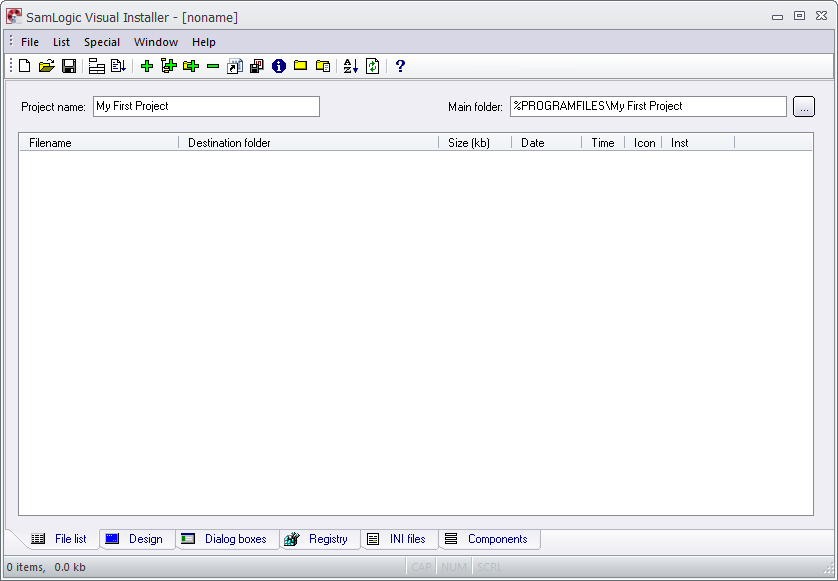Open the List menu
This screenshot has height=581, width=838.
(x=61, y=42)
